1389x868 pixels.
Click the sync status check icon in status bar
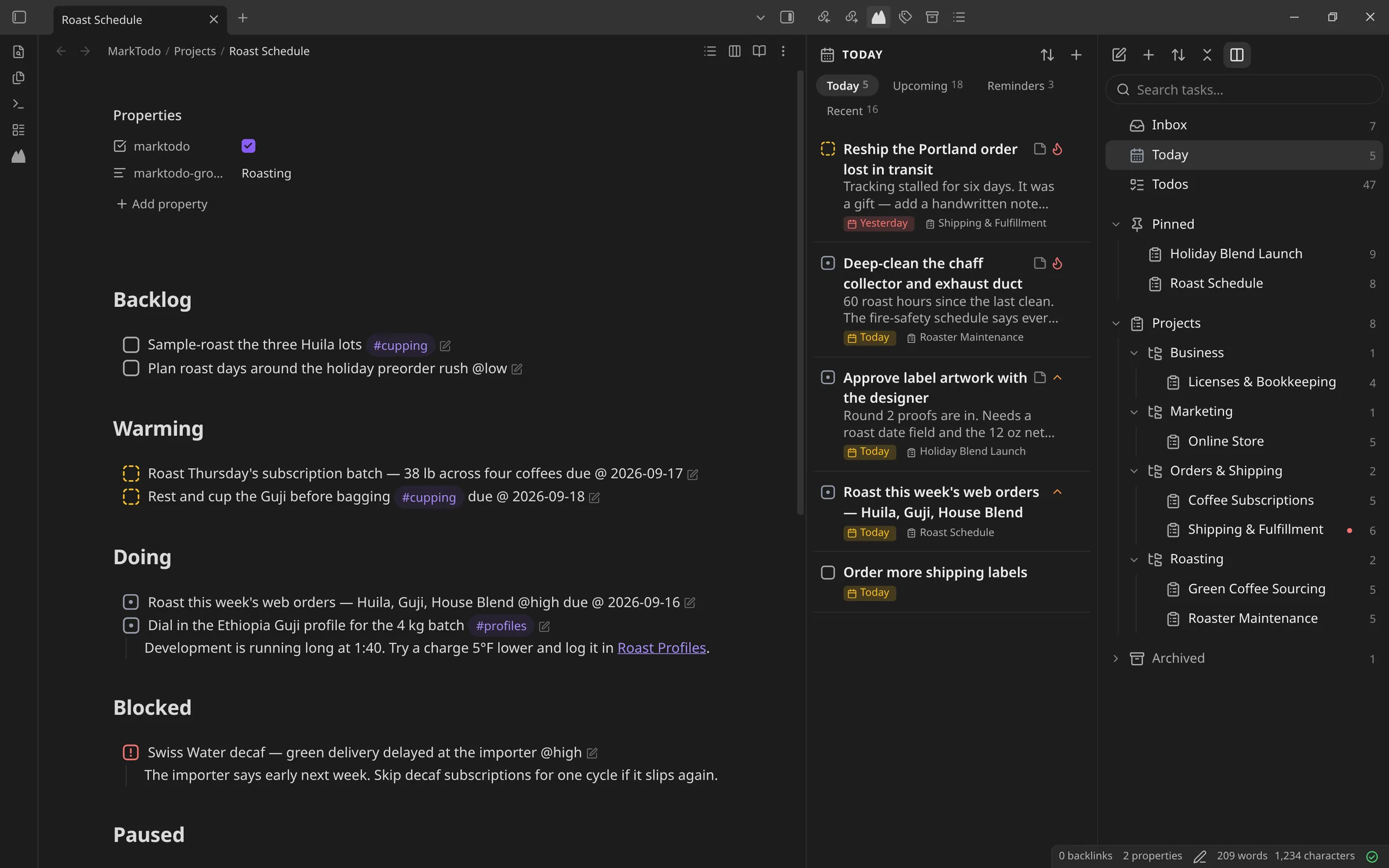click(1372, 856)
